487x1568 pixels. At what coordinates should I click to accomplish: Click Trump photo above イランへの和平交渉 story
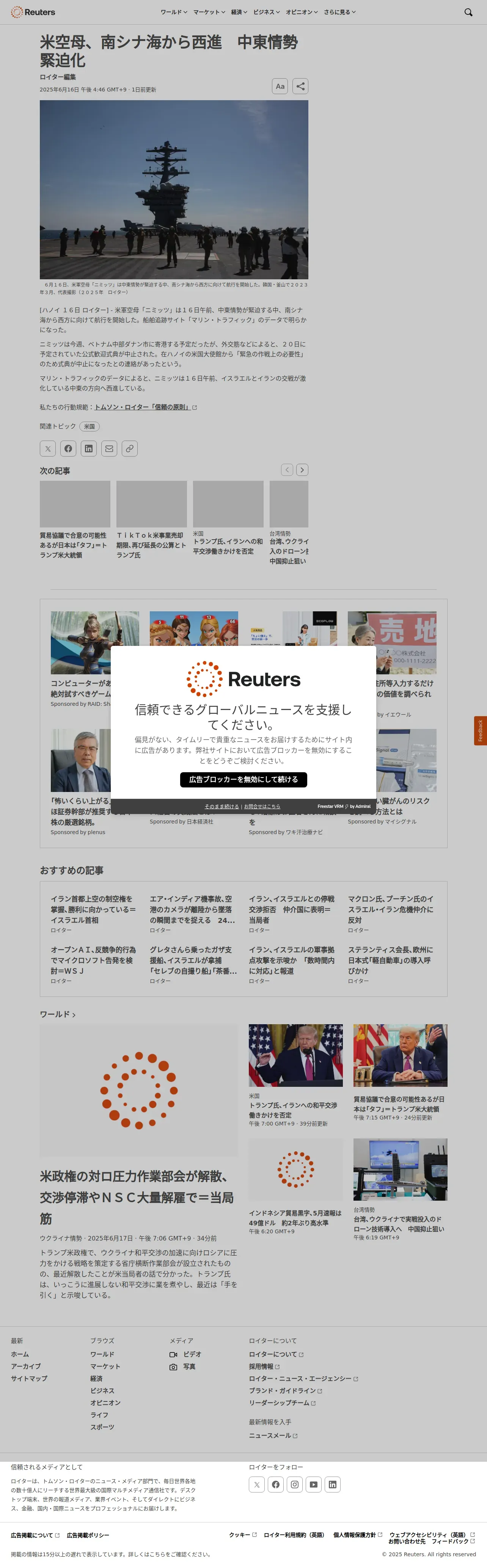click(296, 1055)
